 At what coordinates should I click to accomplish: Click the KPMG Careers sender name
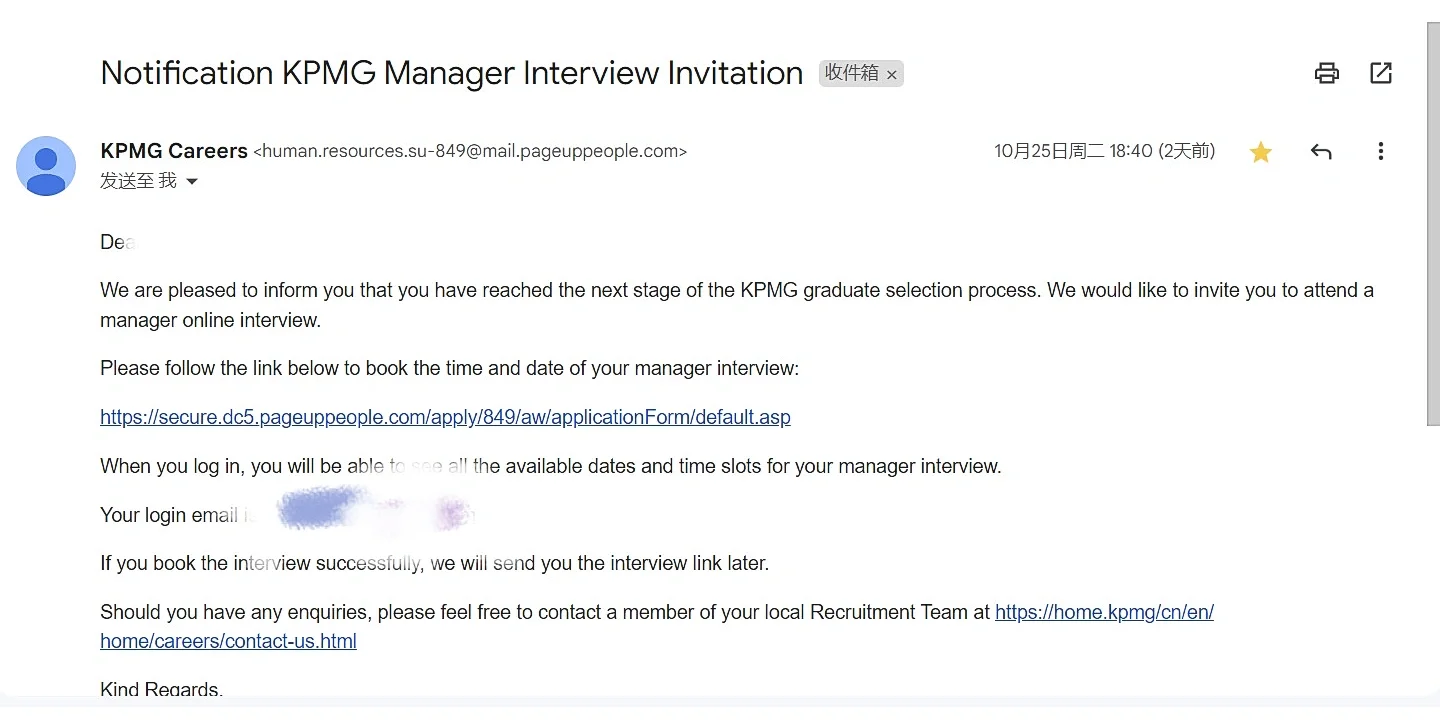pyautogui.click(x=174, y=151)
